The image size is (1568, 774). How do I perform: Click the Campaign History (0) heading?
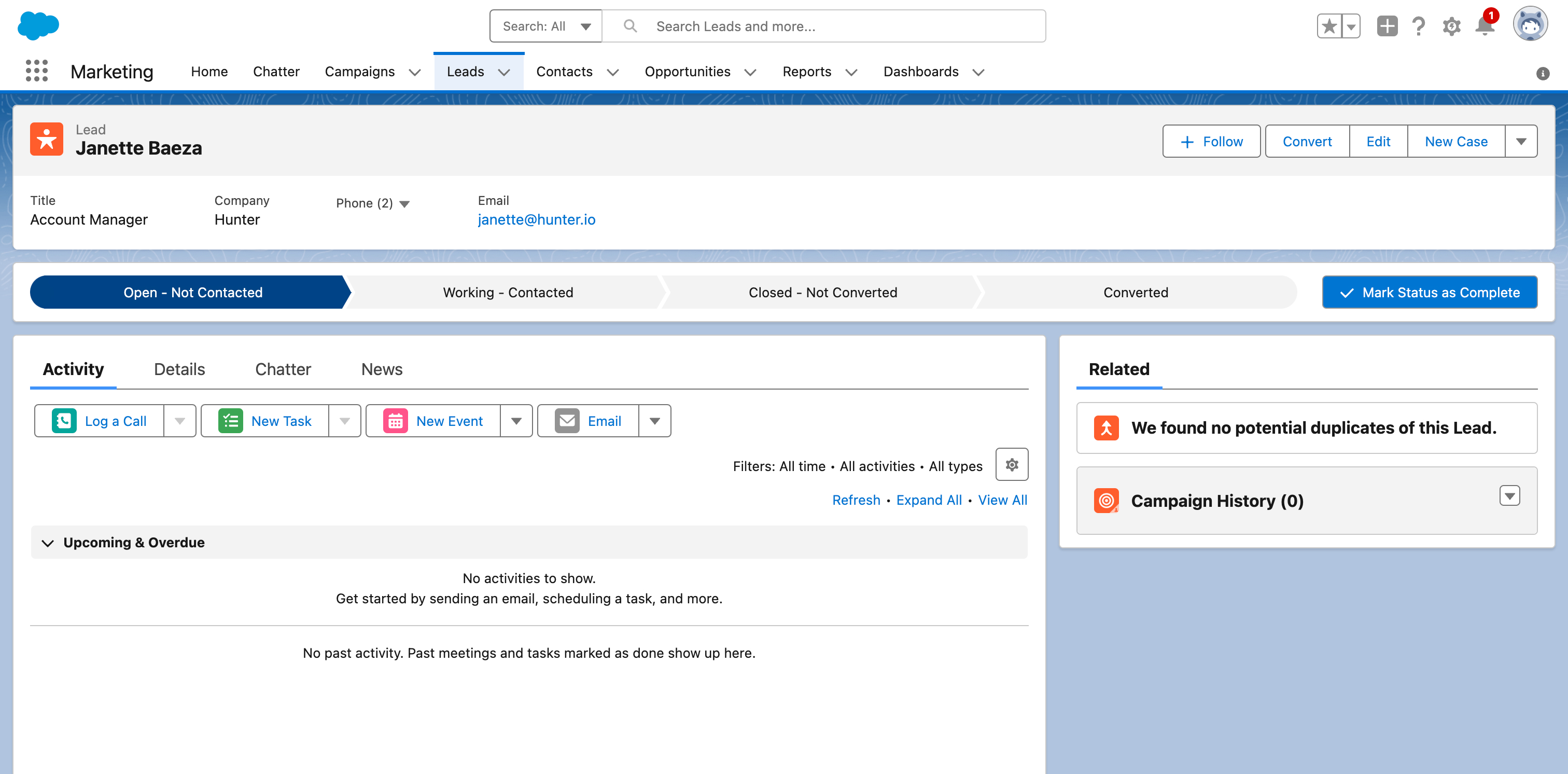[x=1217, y=501]
